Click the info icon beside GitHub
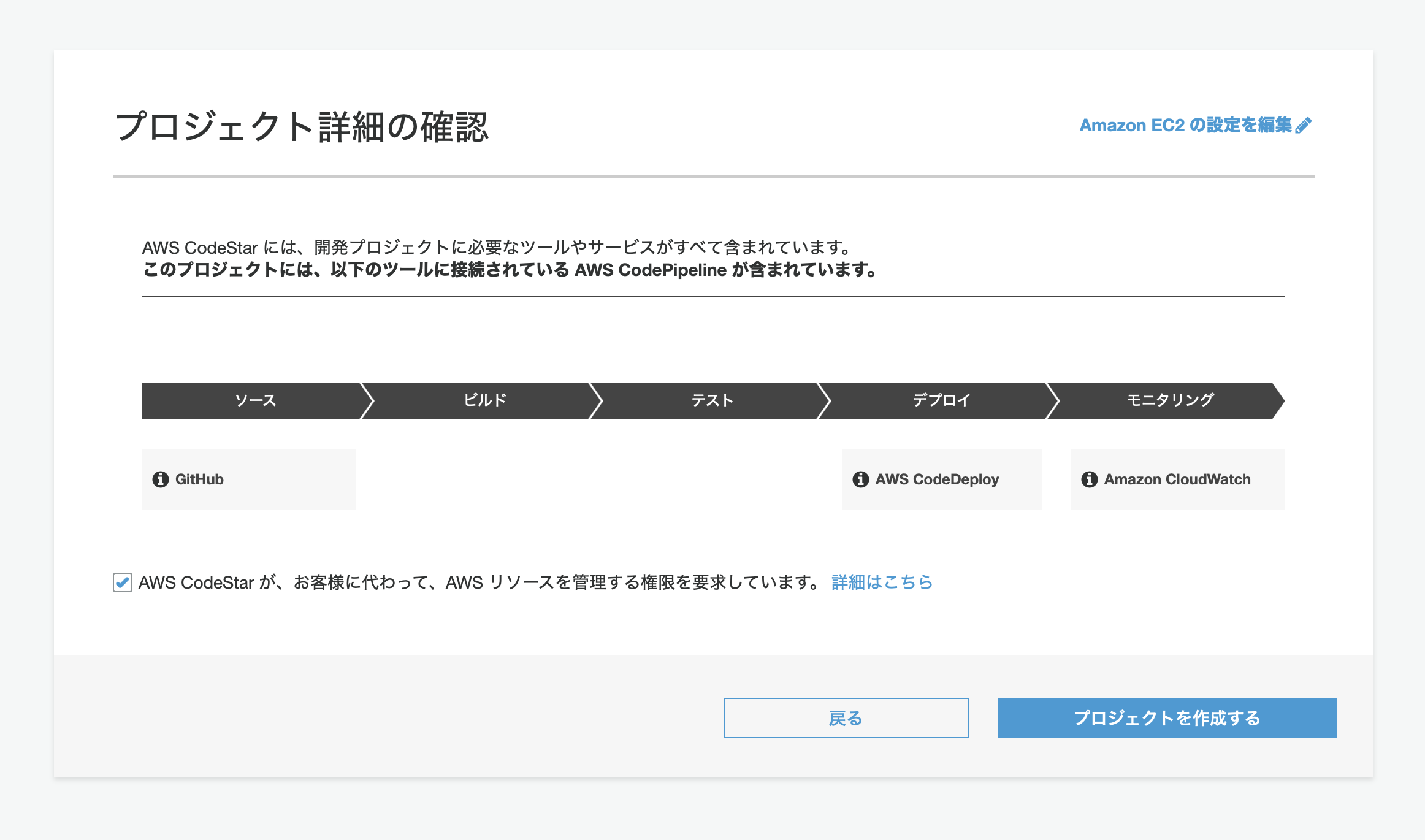 click(x=161, y=479)
